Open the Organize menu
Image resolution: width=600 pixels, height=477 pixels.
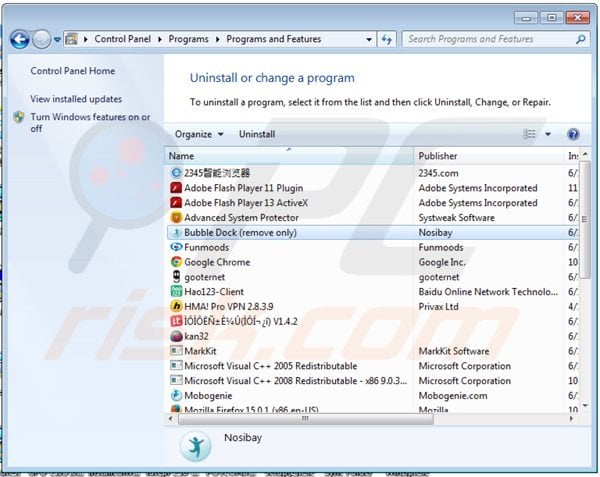click(x=199, y=134)
